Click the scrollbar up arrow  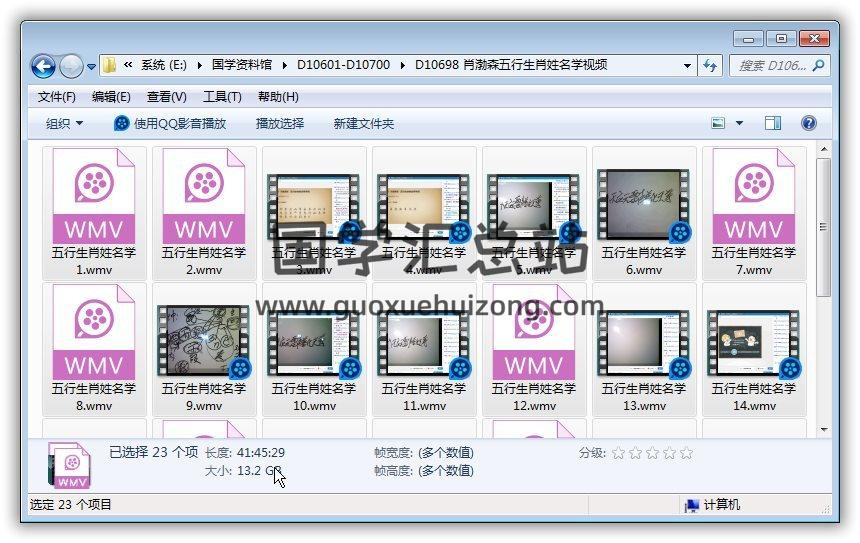pos(823,149)
